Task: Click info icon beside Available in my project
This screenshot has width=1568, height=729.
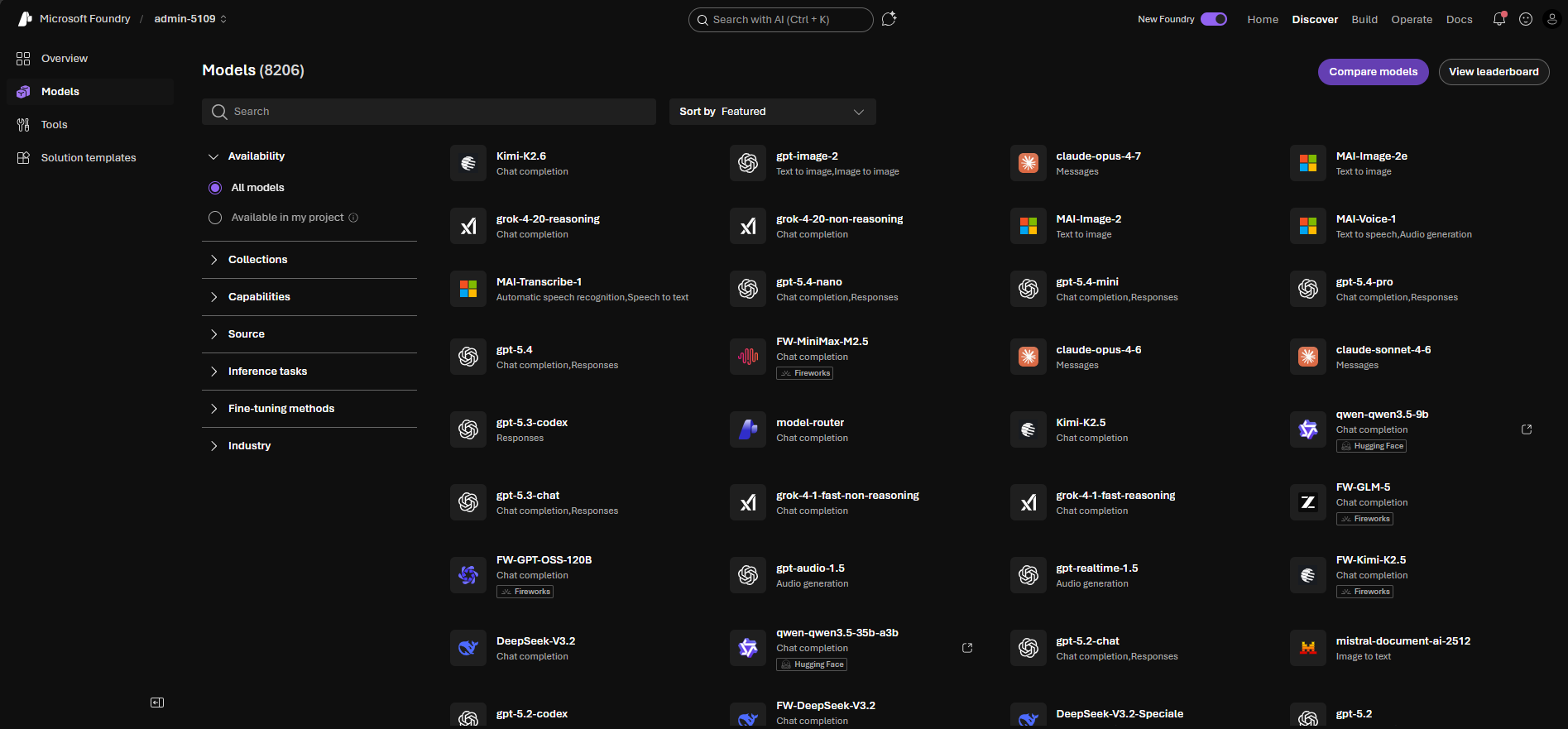Action: point(353,218)
